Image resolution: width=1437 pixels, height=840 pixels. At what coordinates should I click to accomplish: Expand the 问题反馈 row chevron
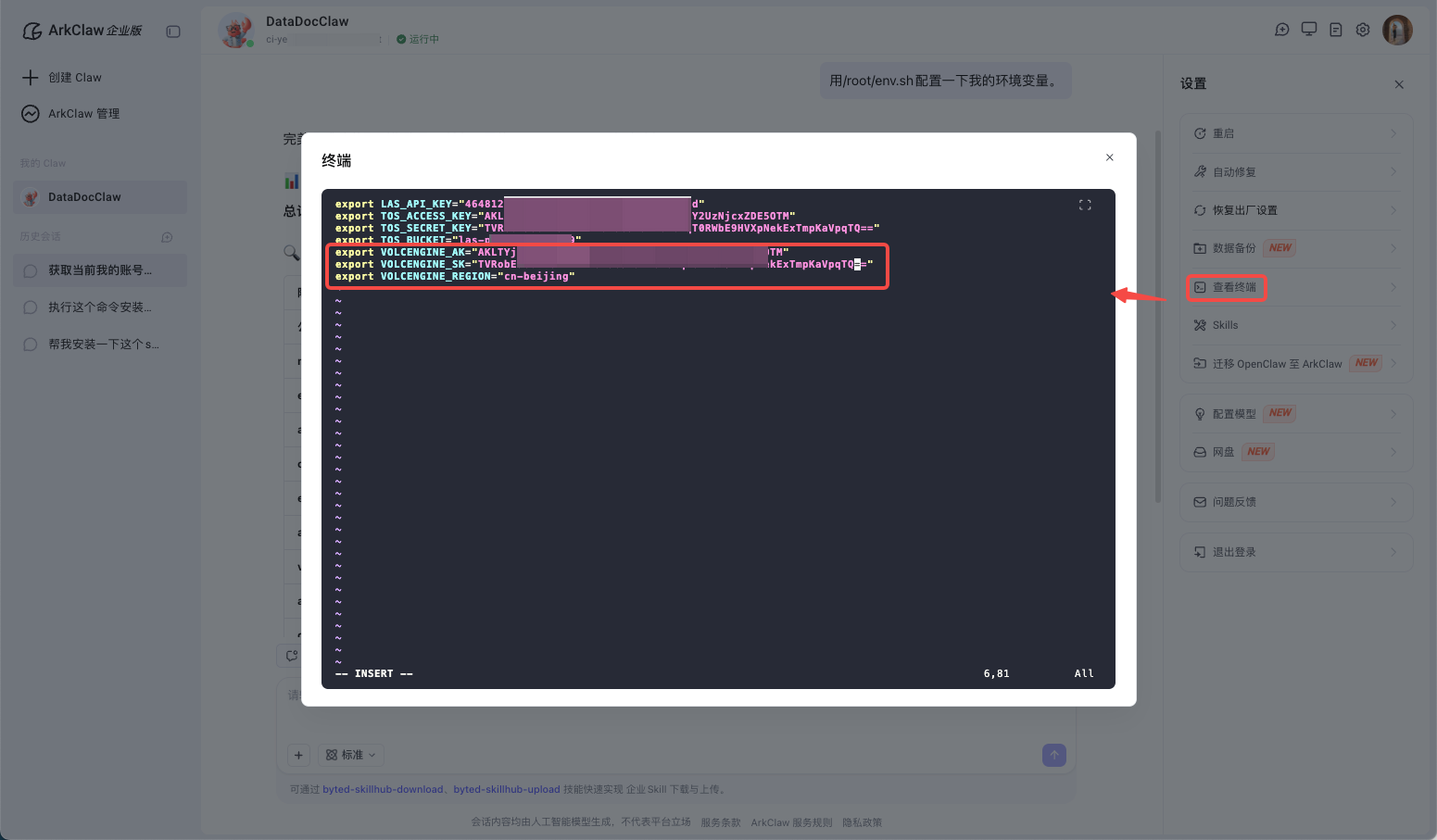pos(1393,502)
